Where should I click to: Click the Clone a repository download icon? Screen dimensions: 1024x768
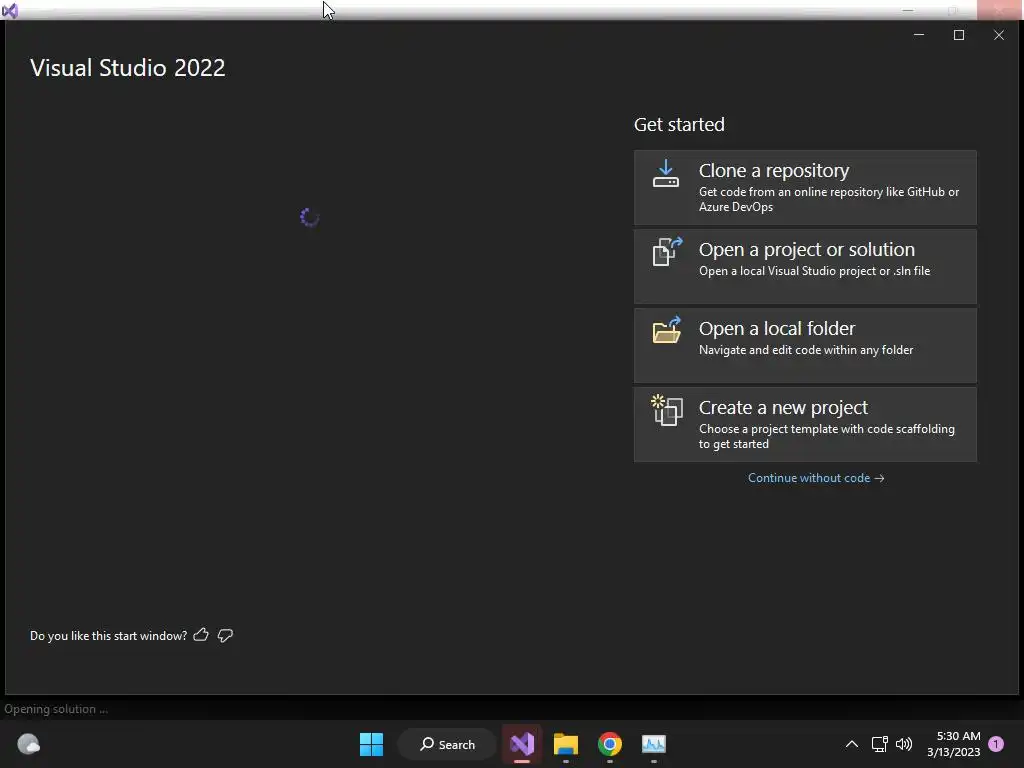coord(665,174)
